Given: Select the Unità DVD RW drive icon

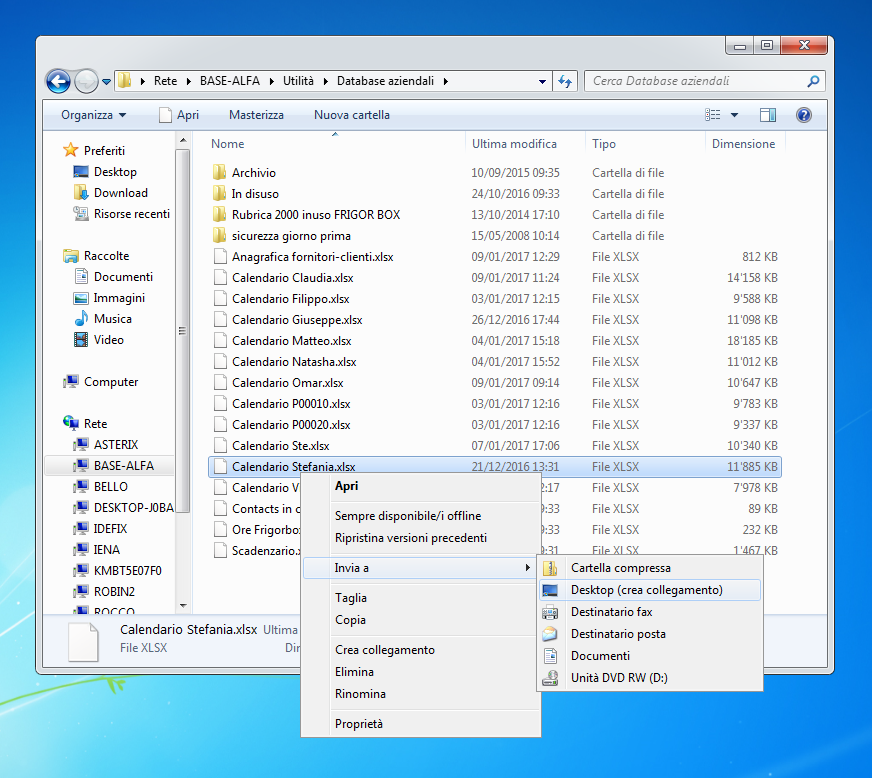Looking at the screenshot, I should (550, 678).
